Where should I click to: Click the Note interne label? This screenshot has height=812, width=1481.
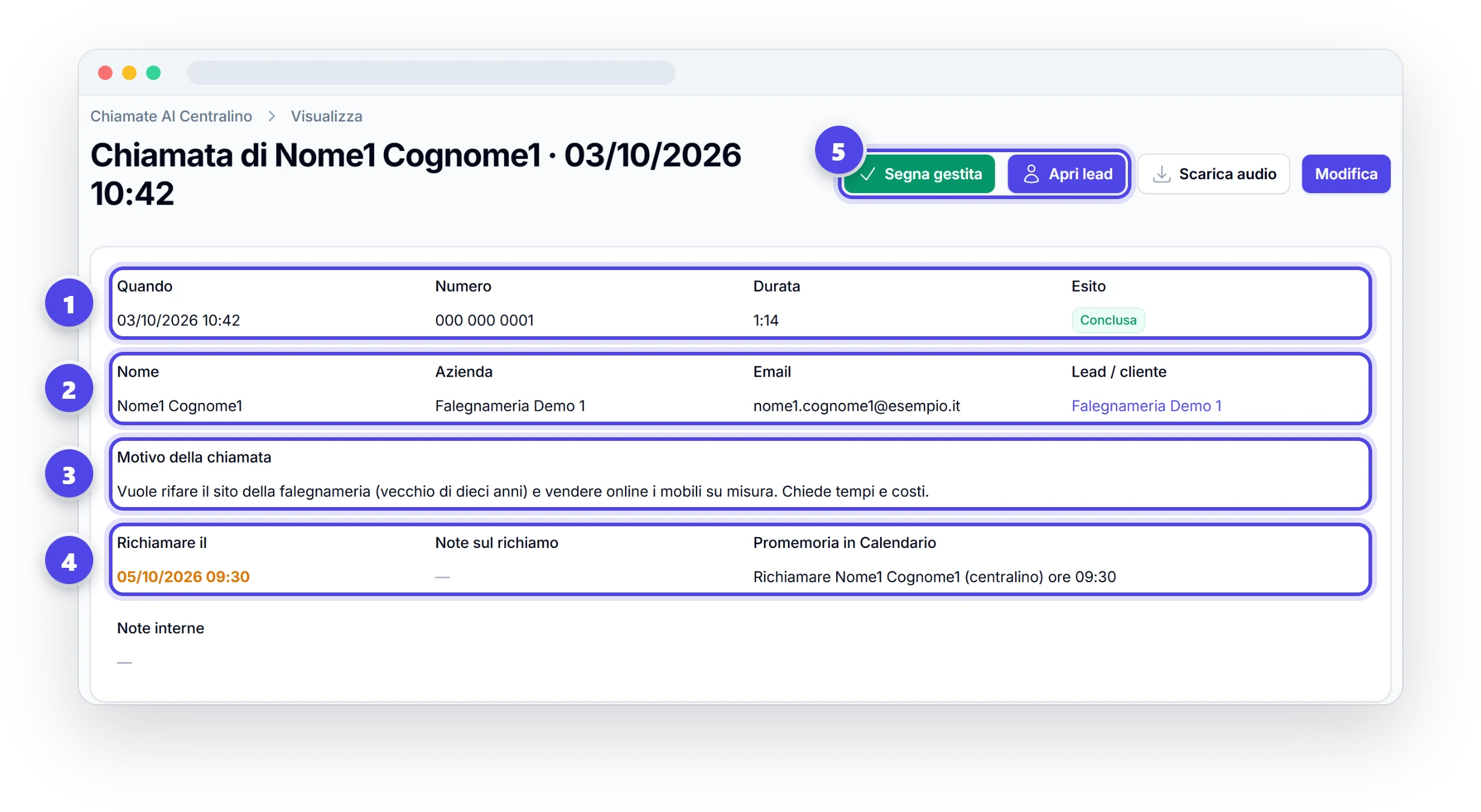[x=160, y=628]
